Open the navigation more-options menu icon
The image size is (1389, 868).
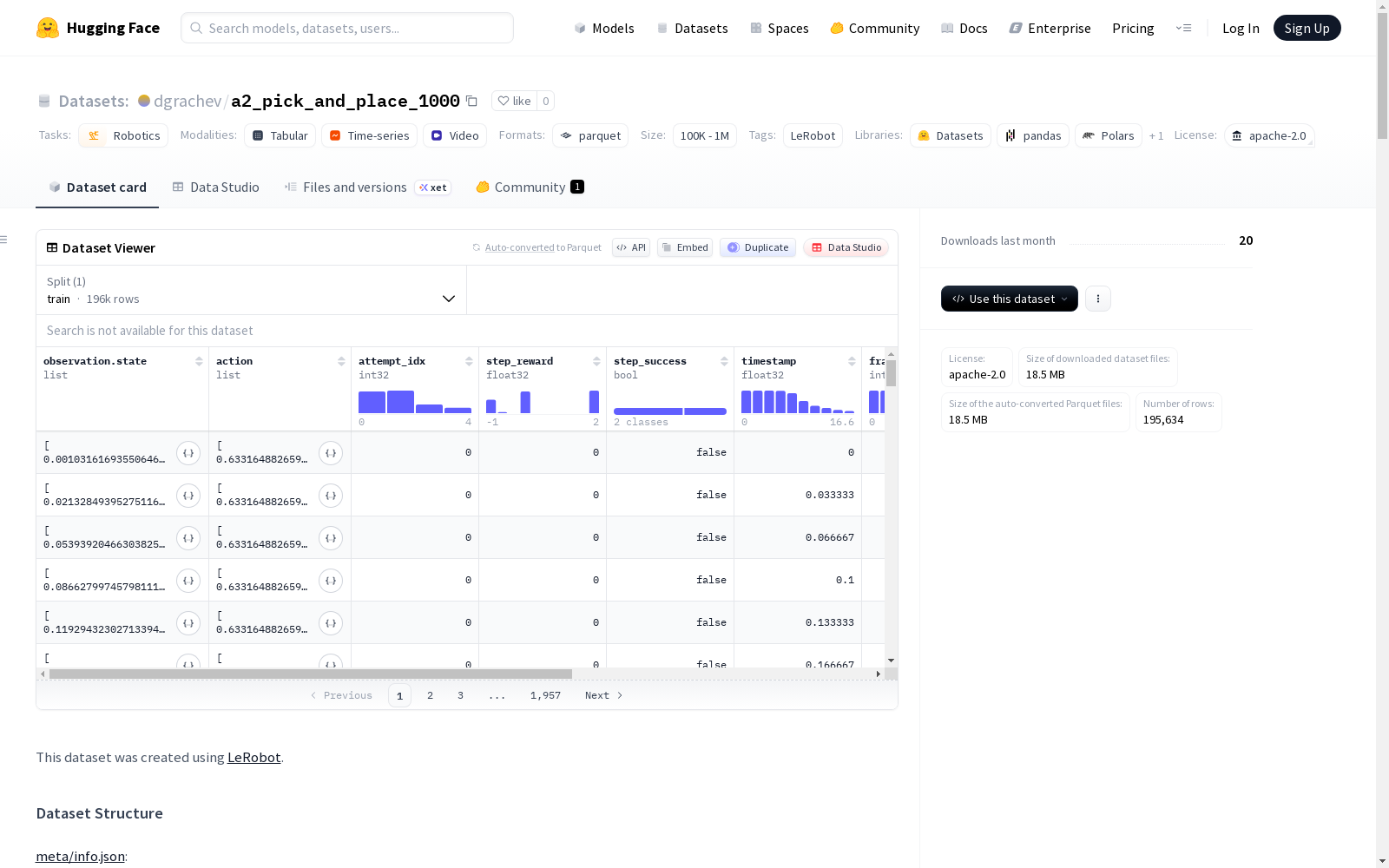pyautogui.click(x=1183, y=28)
